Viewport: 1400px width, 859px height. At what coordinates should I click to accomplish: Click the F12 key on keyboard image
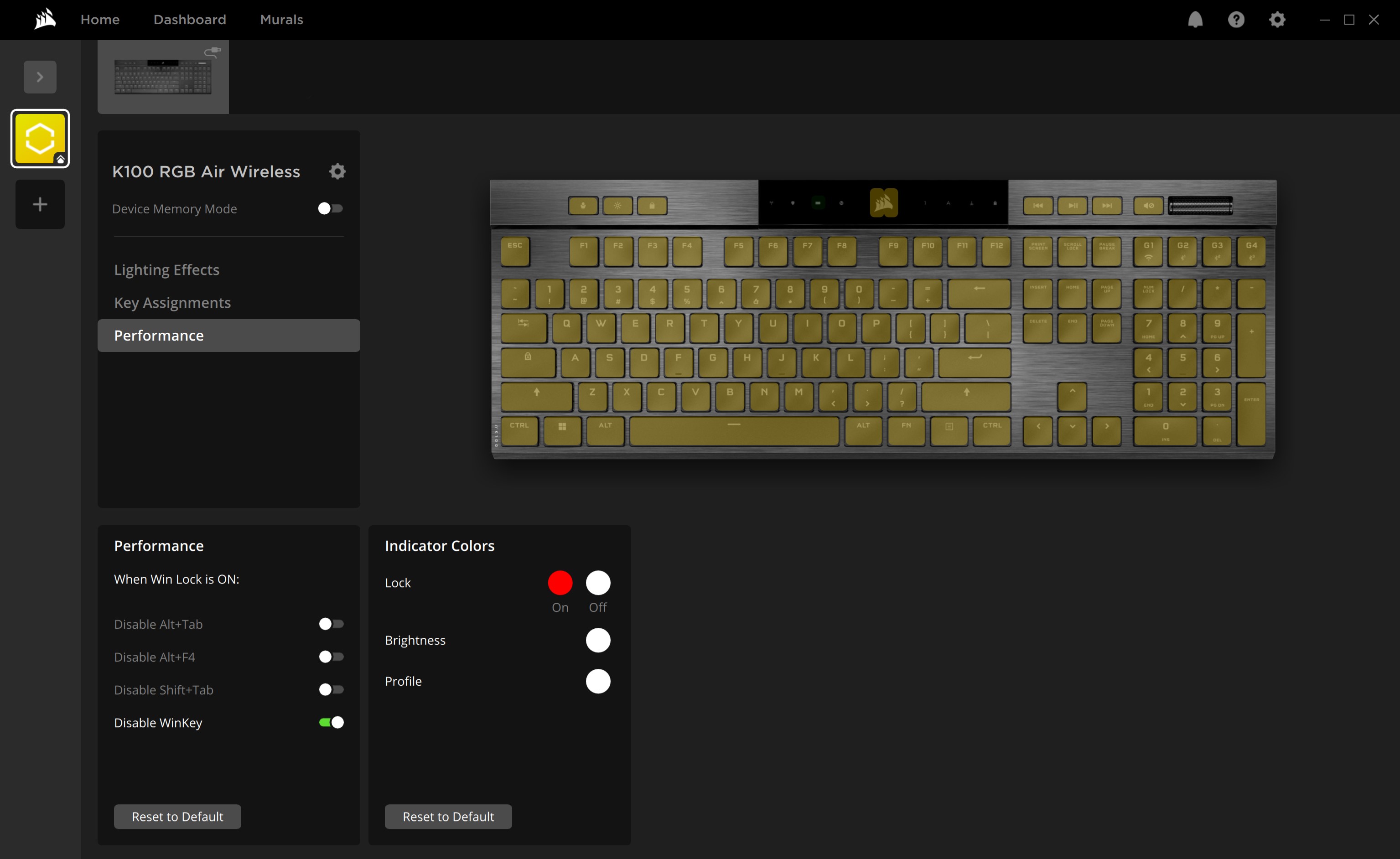coord(996,252)
